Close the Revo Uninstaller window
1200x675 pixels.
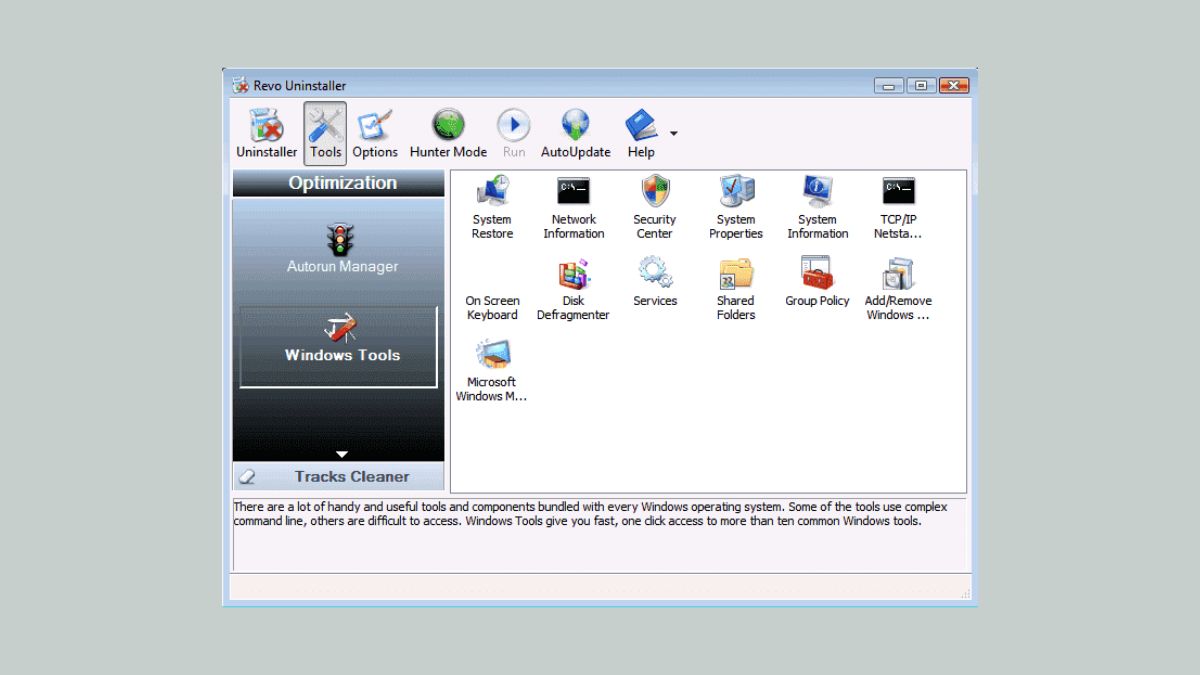[954, 86]
